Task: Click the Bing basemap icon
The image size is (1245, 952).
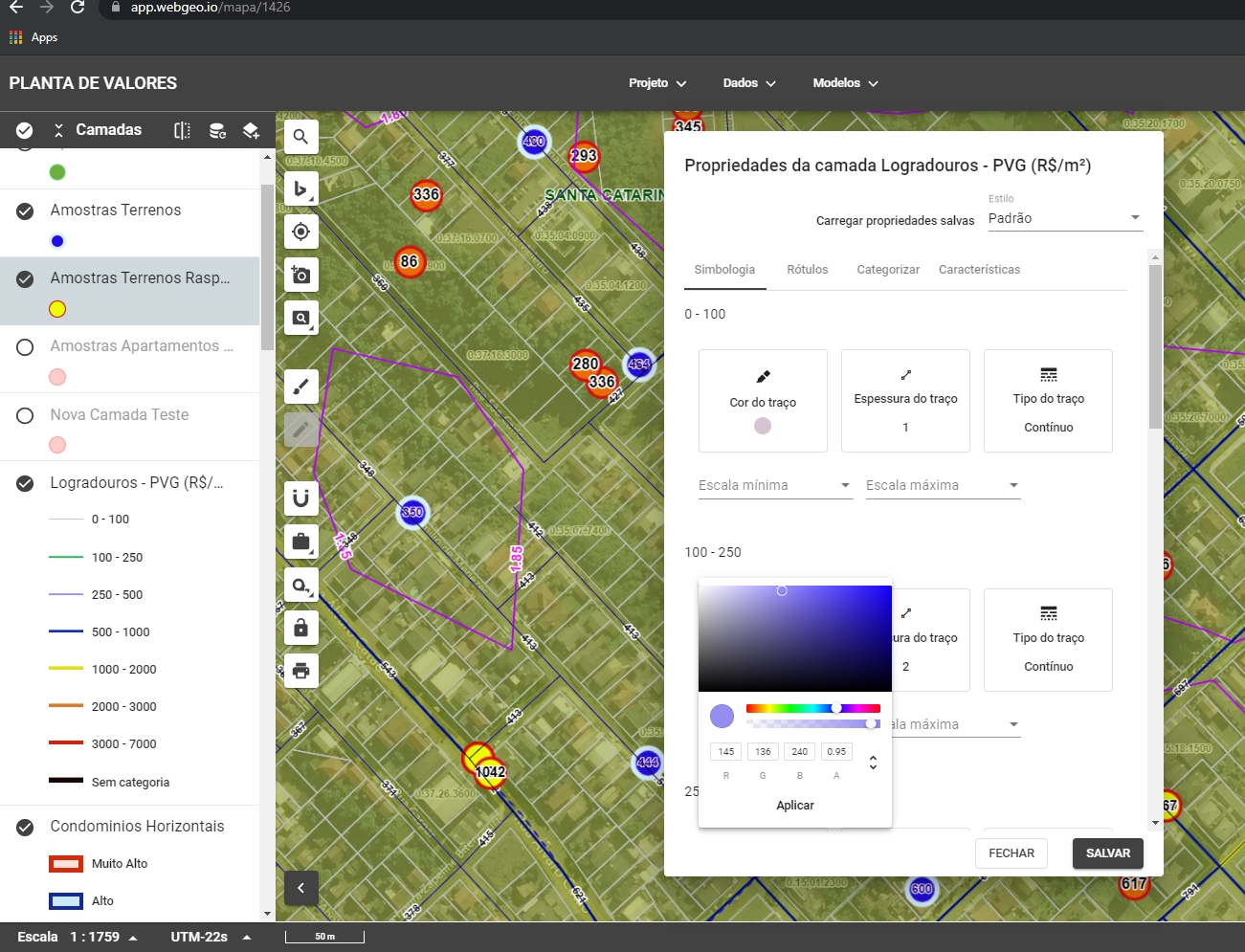Action: [300, 188]
